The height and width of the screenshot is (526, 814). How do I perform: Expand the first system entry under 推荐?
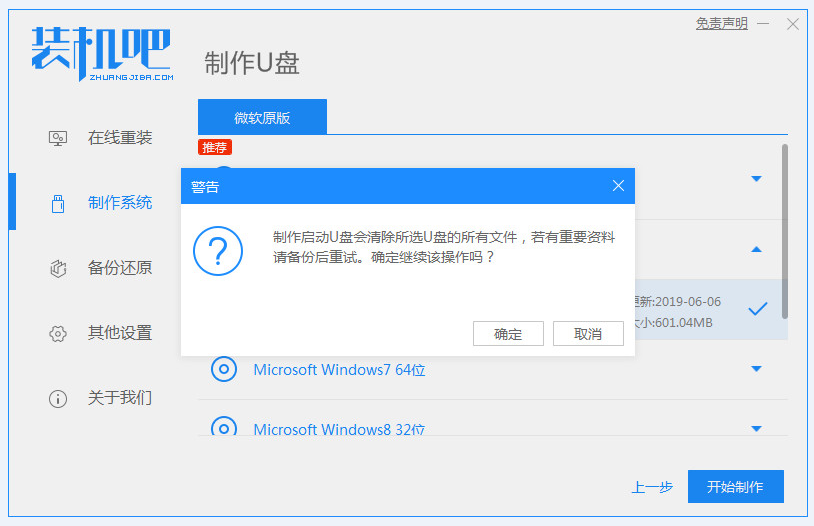click(756, 179)
